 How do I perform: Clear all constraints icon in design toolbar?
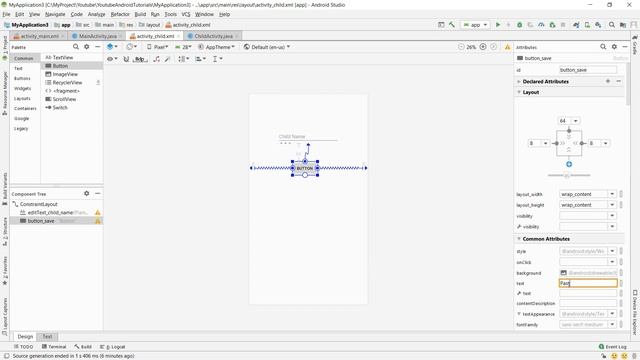(x=156, y=59)
